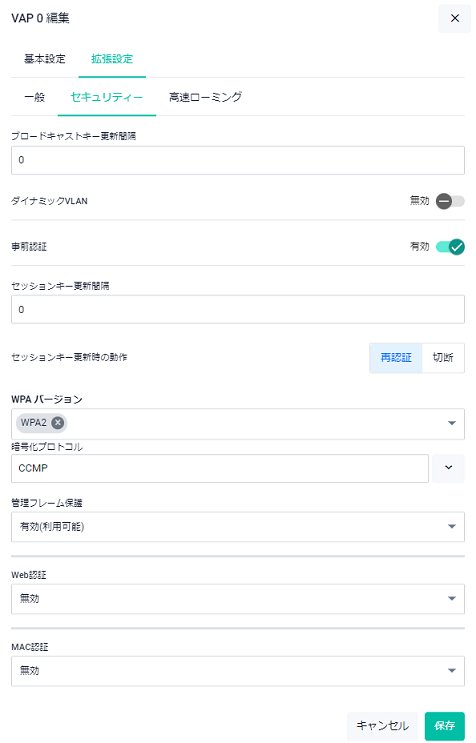
Task: Toggle the ダイナミックVLAN switch
Action: pos(450,201)
